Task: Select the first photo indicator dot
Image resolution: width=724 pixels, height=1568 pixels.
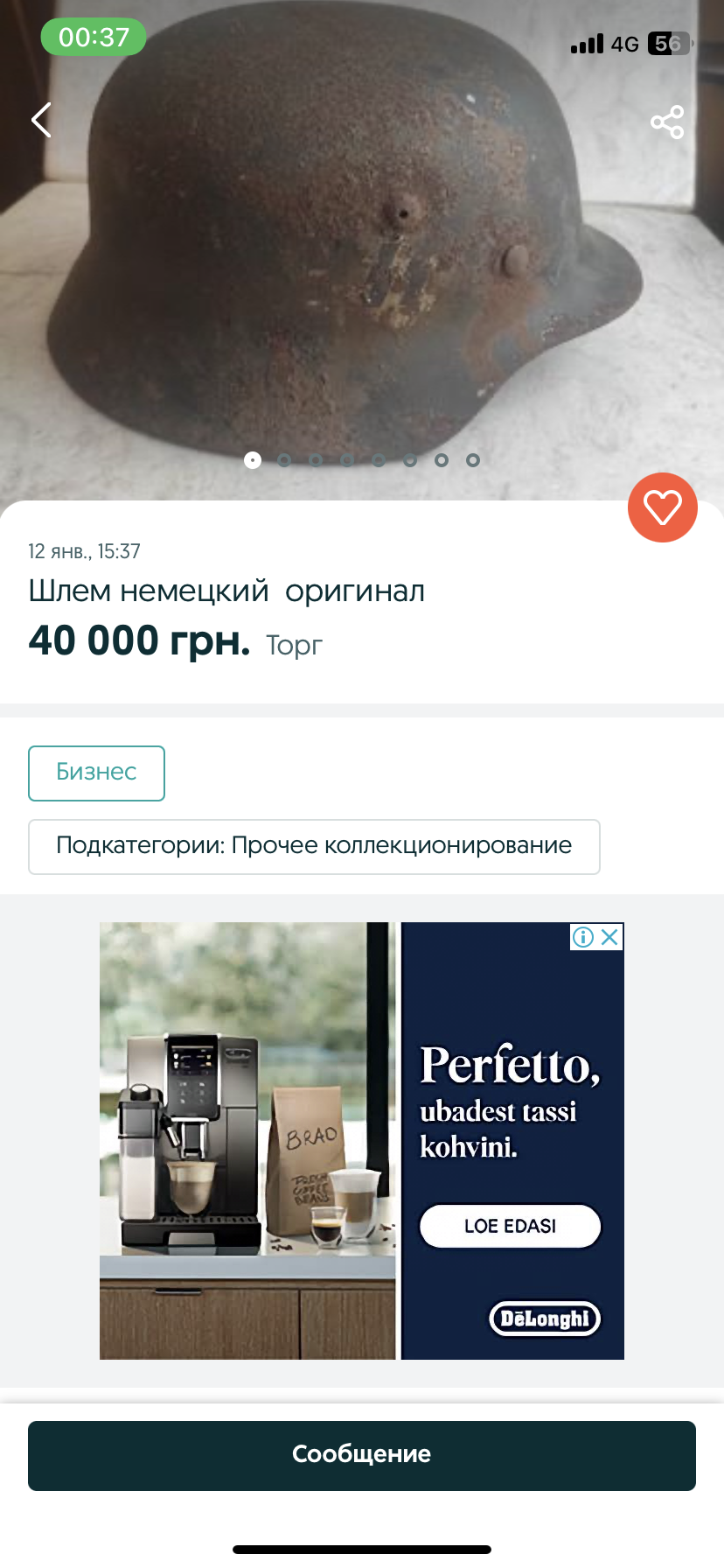Action: pyautogui.click(x=253, y=460)
